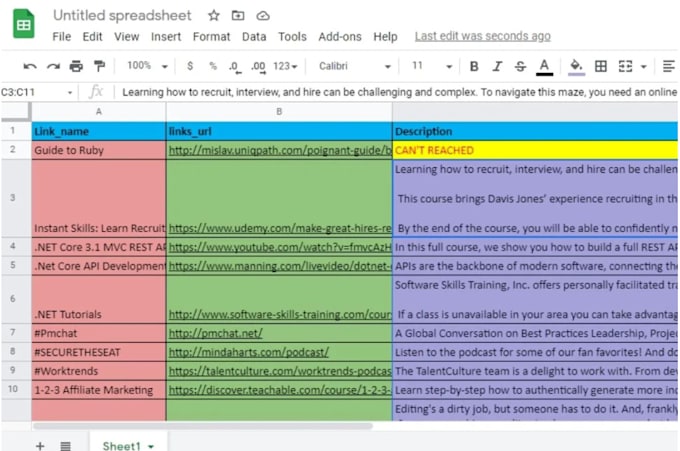Screen dimensions: 680x451
Task: Open the Add-ons menu
Action: (340, 36)
